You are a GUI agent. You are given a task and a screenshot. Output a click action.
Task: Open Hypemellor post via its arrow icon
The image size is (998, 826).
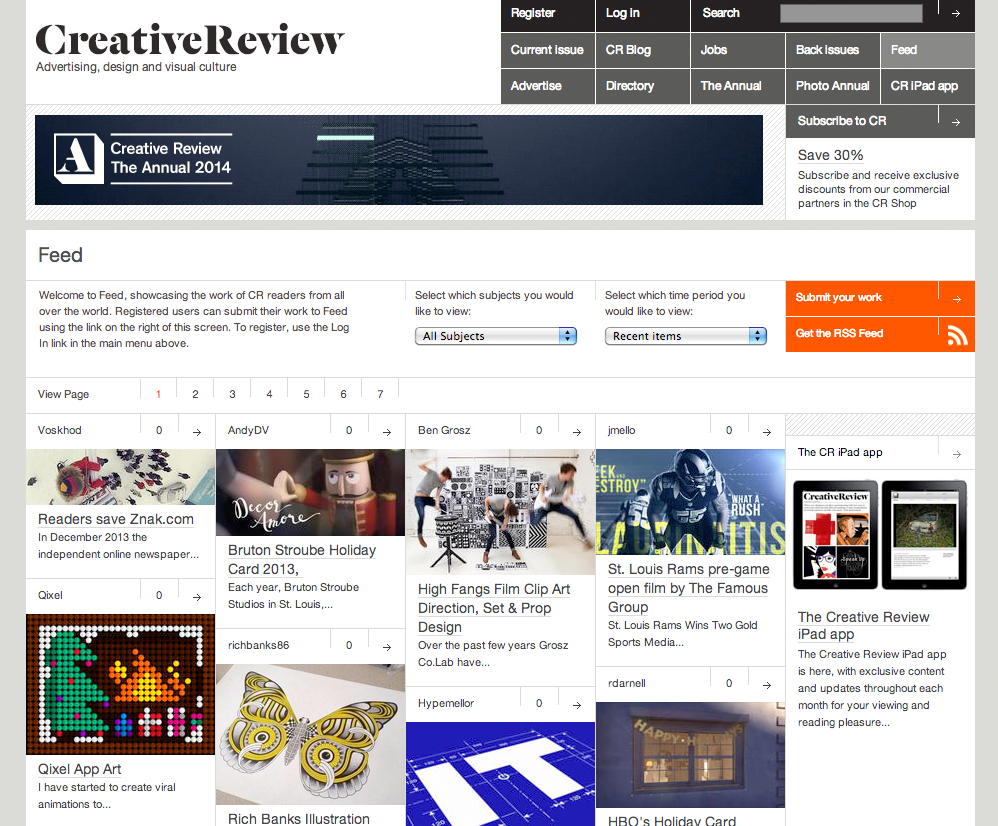click(577, 705)
